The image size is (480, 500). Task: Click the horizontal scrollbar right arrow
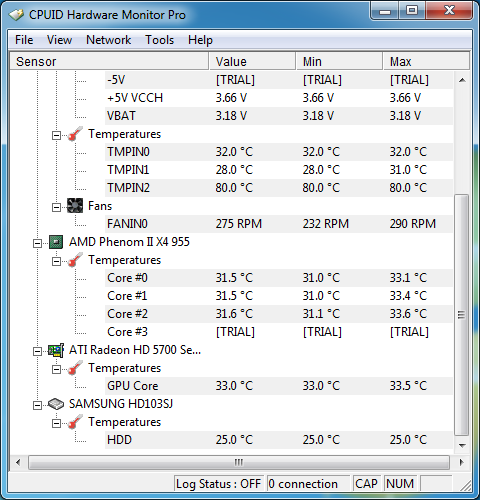461,462
